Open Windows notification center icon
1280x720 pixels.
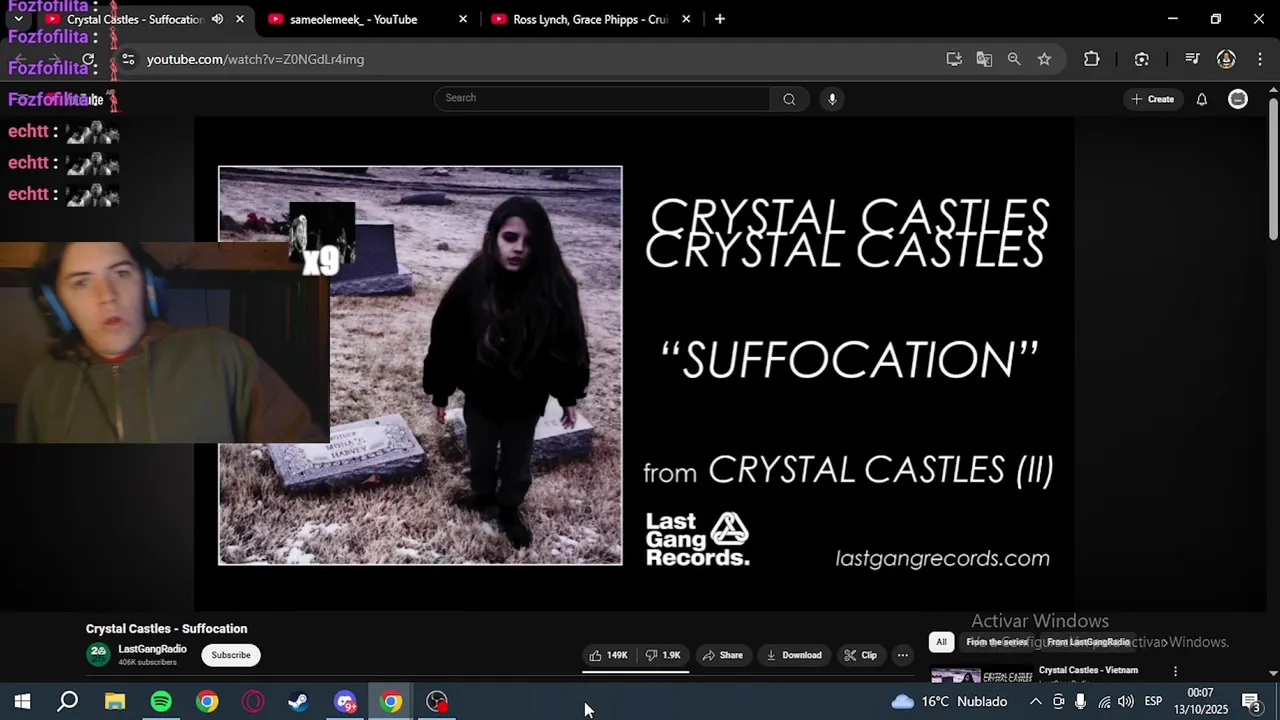(1250, 702)
